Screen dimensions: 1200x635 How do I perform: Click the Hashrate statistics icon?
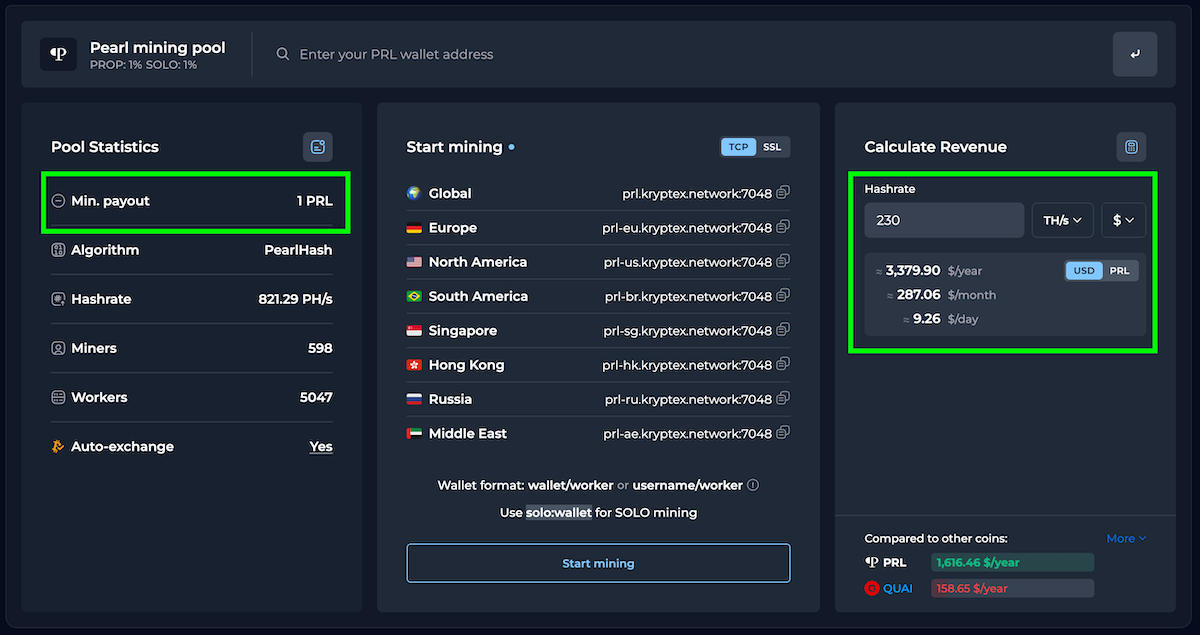coord(58,299)
